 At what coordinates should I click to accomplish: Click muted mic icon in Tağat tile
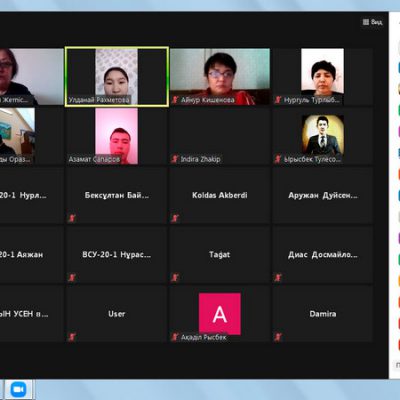175,277
